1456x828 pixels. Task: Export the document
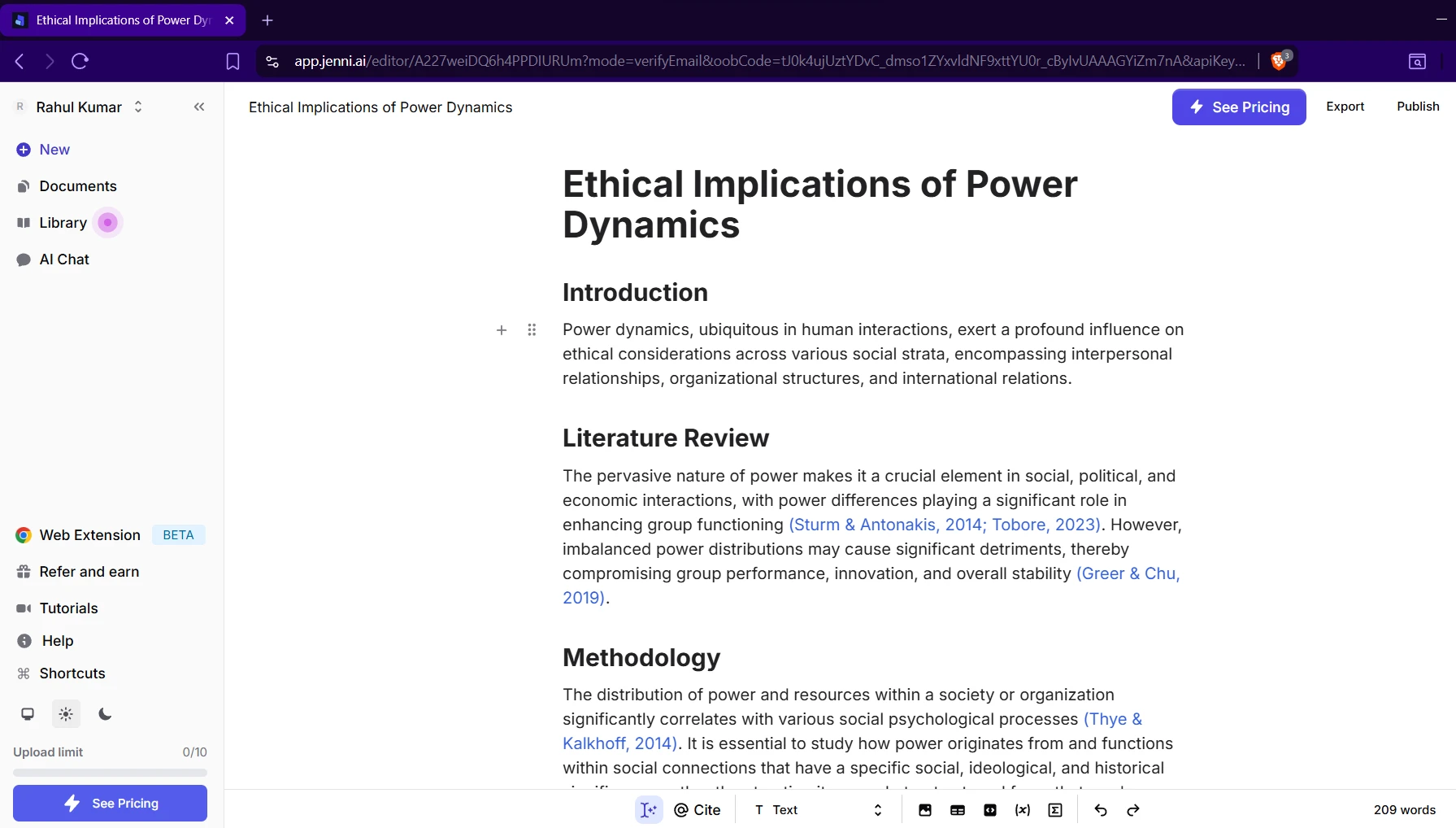pyautogui.click(x=1345, y=107)
